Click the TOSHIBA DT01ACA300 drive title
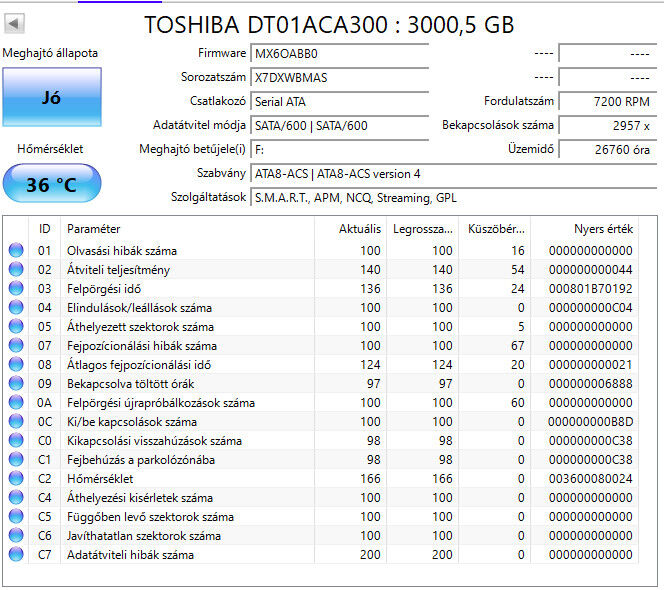The image size is (664, 590). point(329,25)
